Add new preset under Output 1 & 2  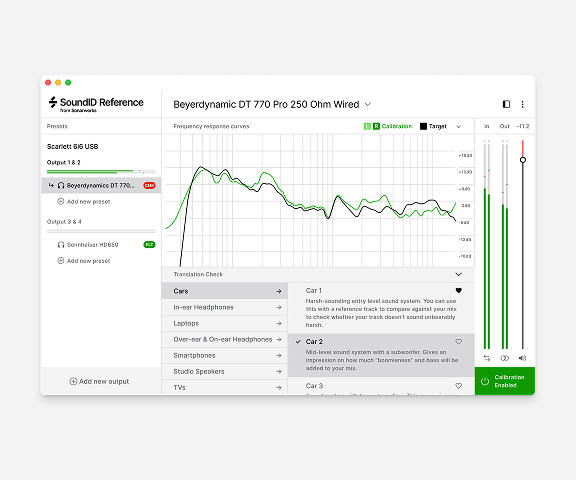tap(84, 201)
